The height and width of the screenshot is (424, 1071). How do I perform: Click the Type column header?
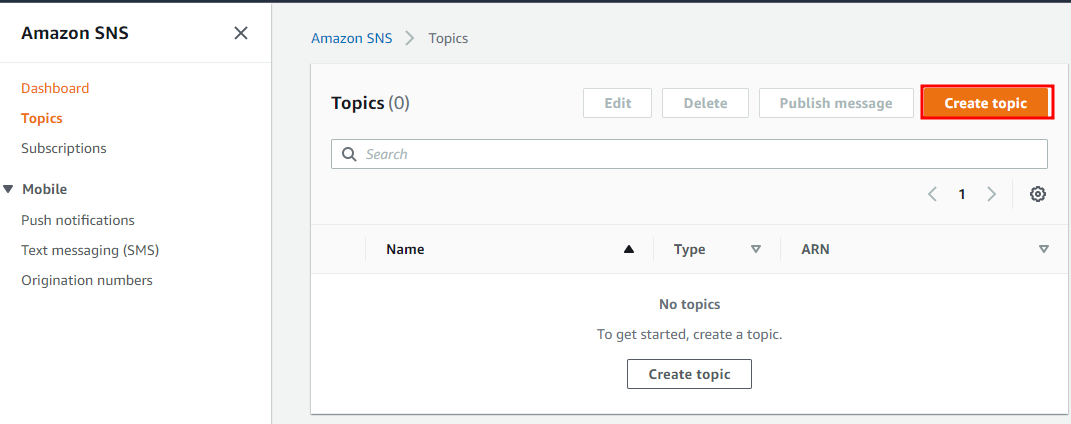tap(689, 249)
